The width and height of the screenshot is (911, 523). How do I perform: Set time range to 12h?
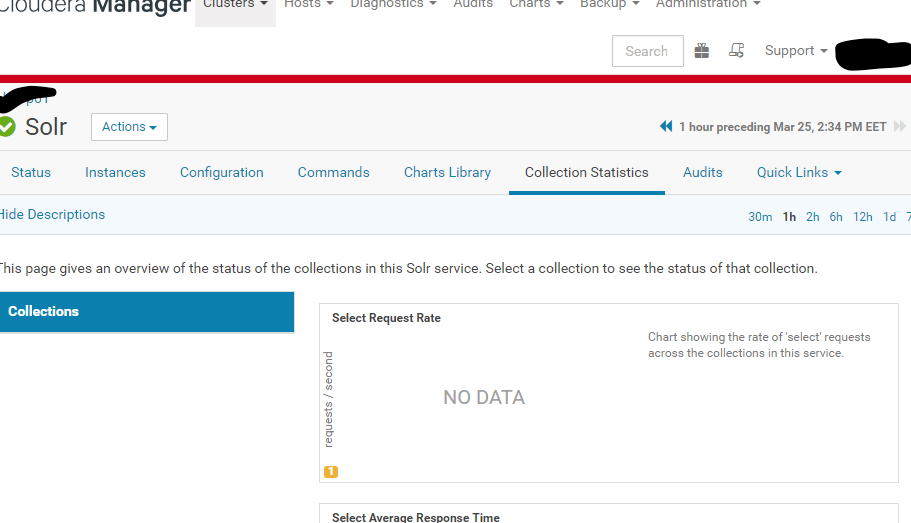click(862, 217)
